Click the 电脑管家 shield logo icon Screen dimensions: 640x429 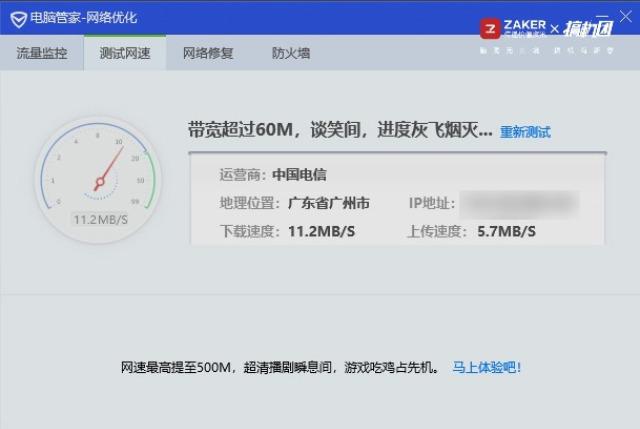[x=18, y=19]
